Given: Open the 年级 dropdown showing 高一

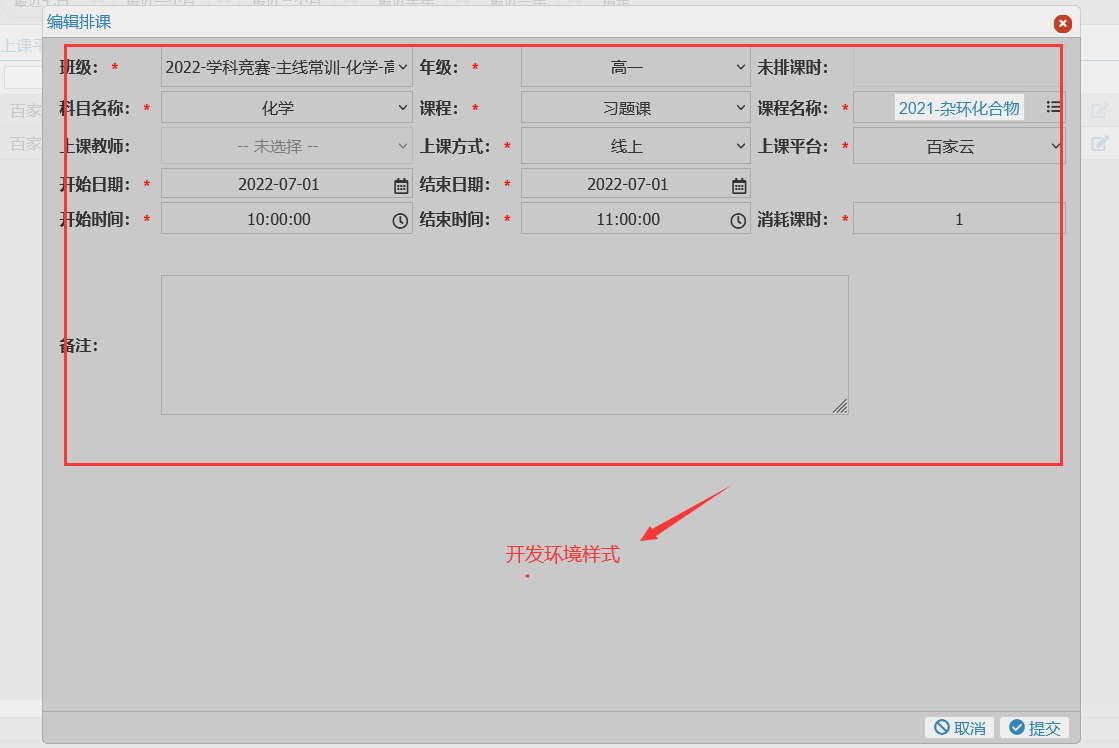Looking at the screenshot, I should (x=635, y=67).
